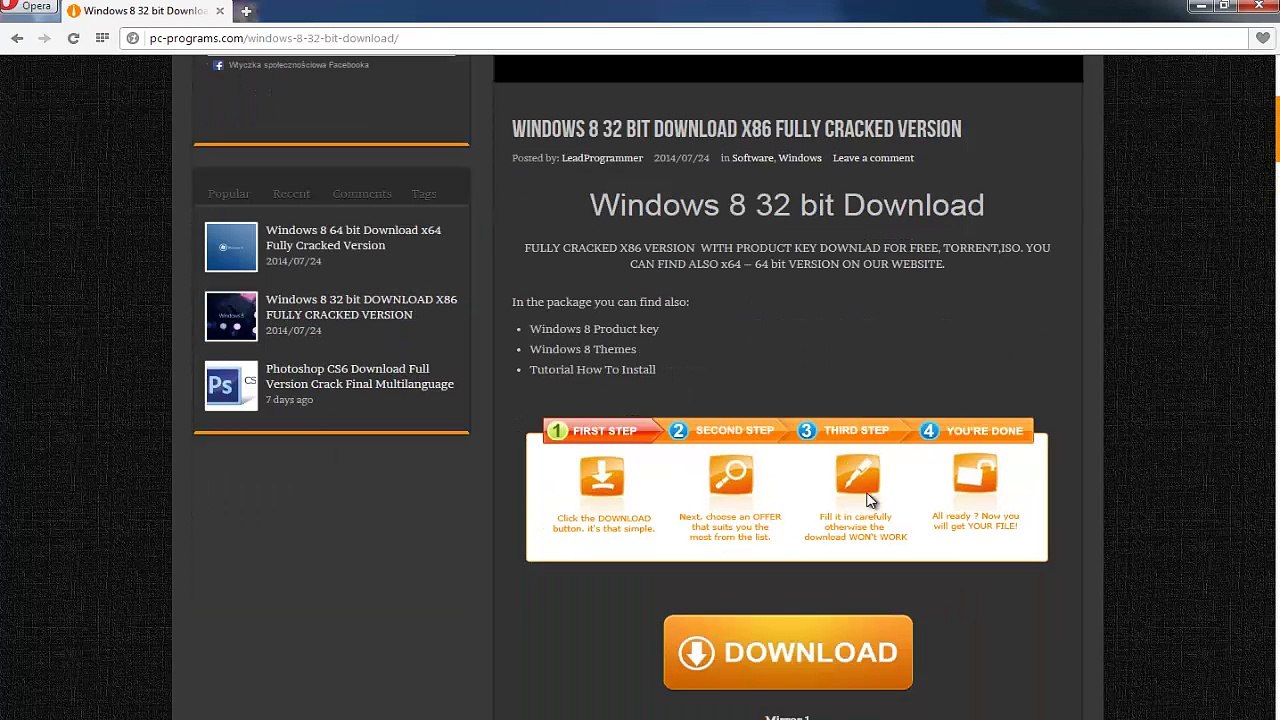The height and width of the screenshot is (720, 1280).
Task: Open the Software category link
Action: pos(752,158)
